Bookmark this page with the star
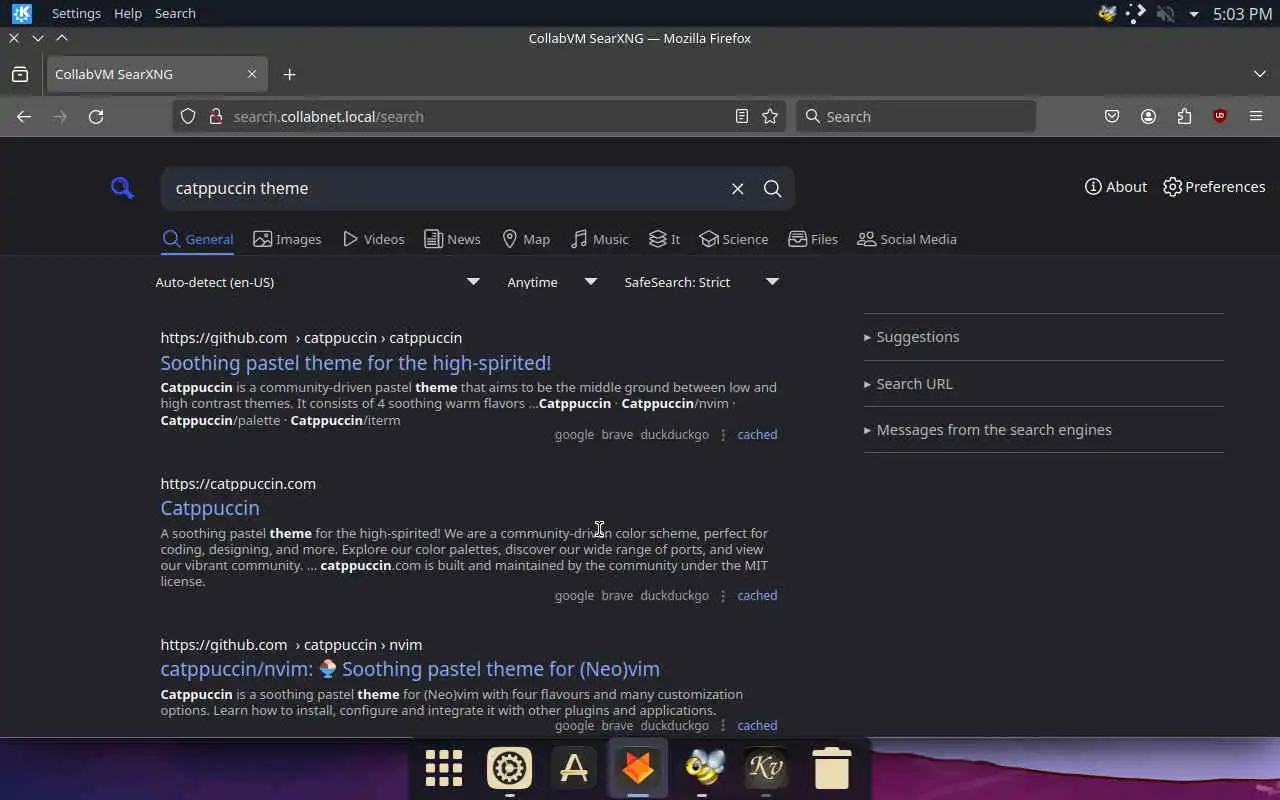 pyautogui.click(x=770, y=116)
